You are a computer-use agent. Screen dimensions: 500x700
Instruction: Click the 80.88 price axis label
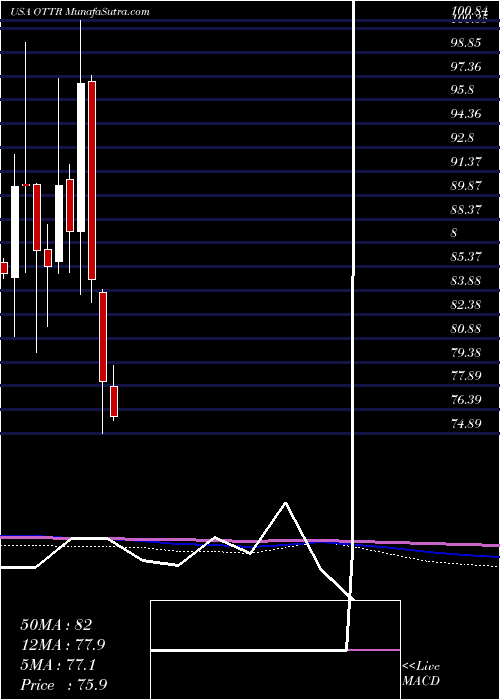click(466, 329)
